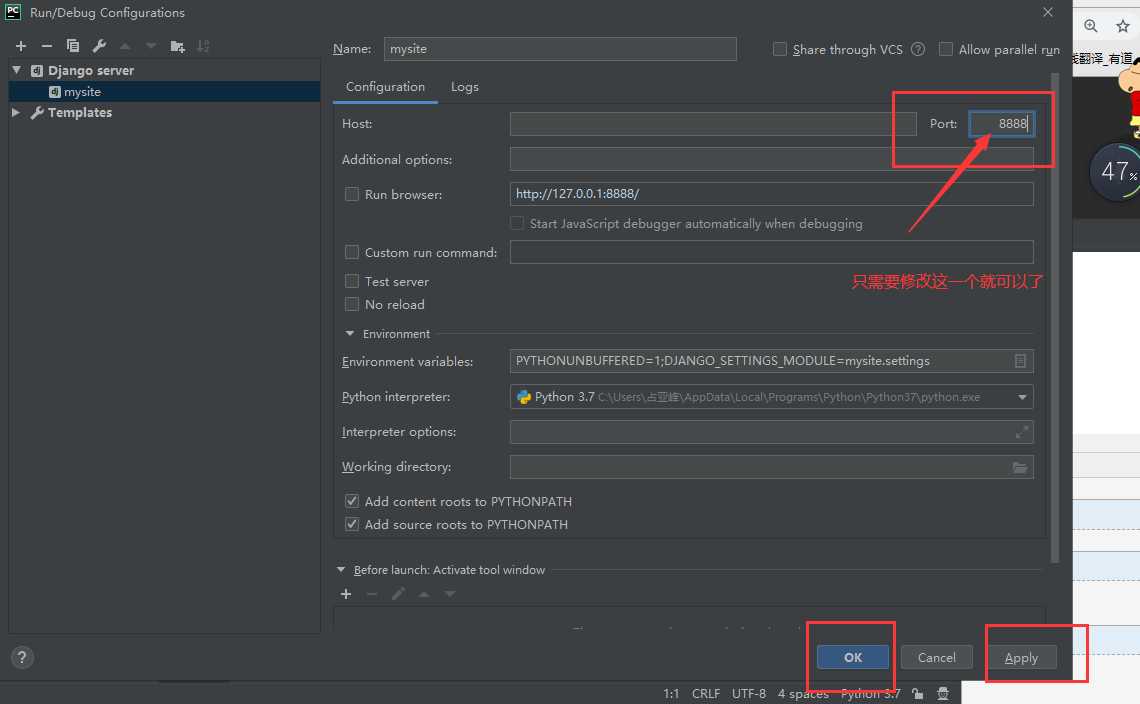Click the read-only lock status icon
Viewport: 1140px width, 704px height.
[x=918, y=694]
